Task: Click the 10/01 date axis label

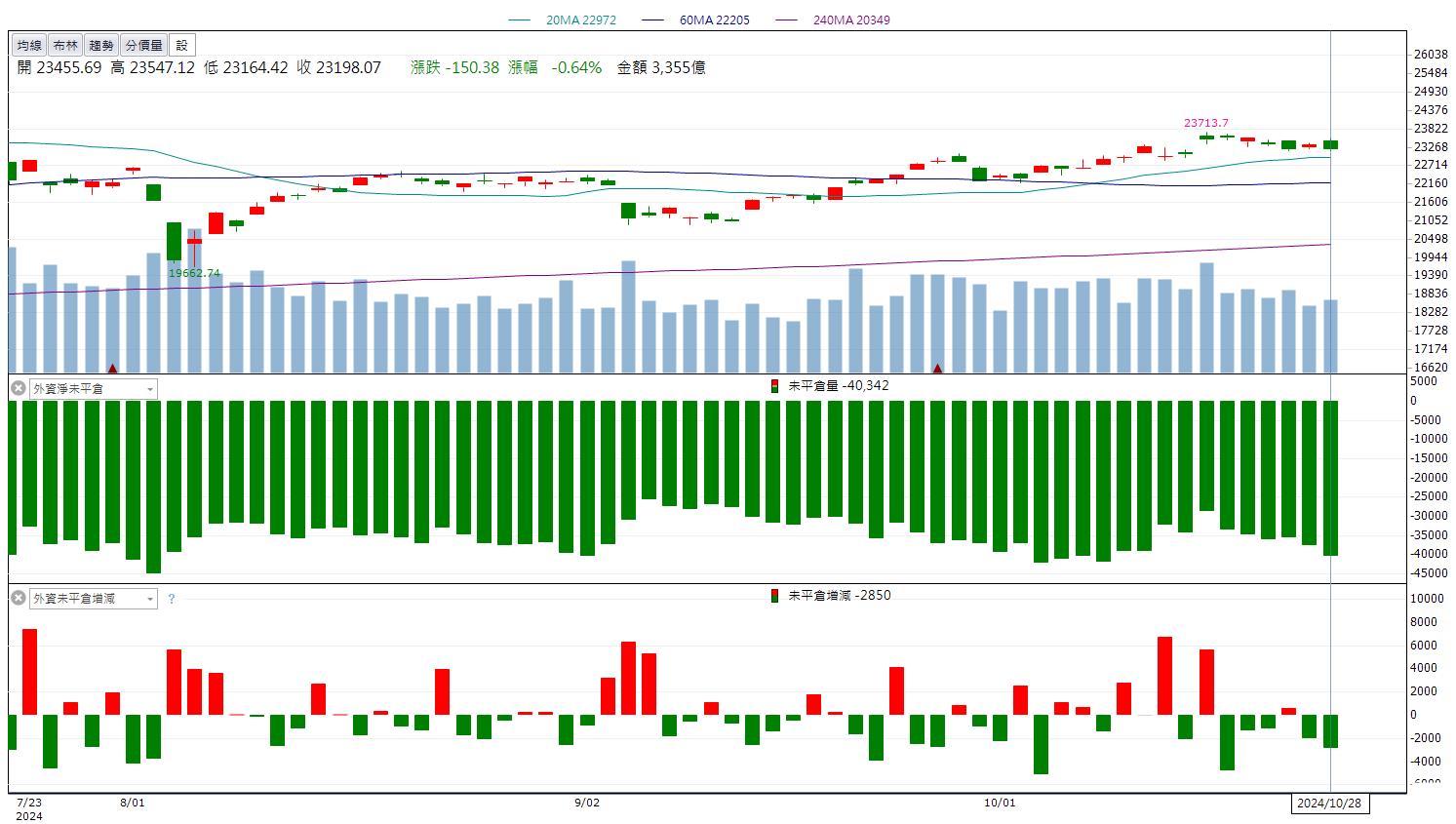Action: click(1000, 803)
